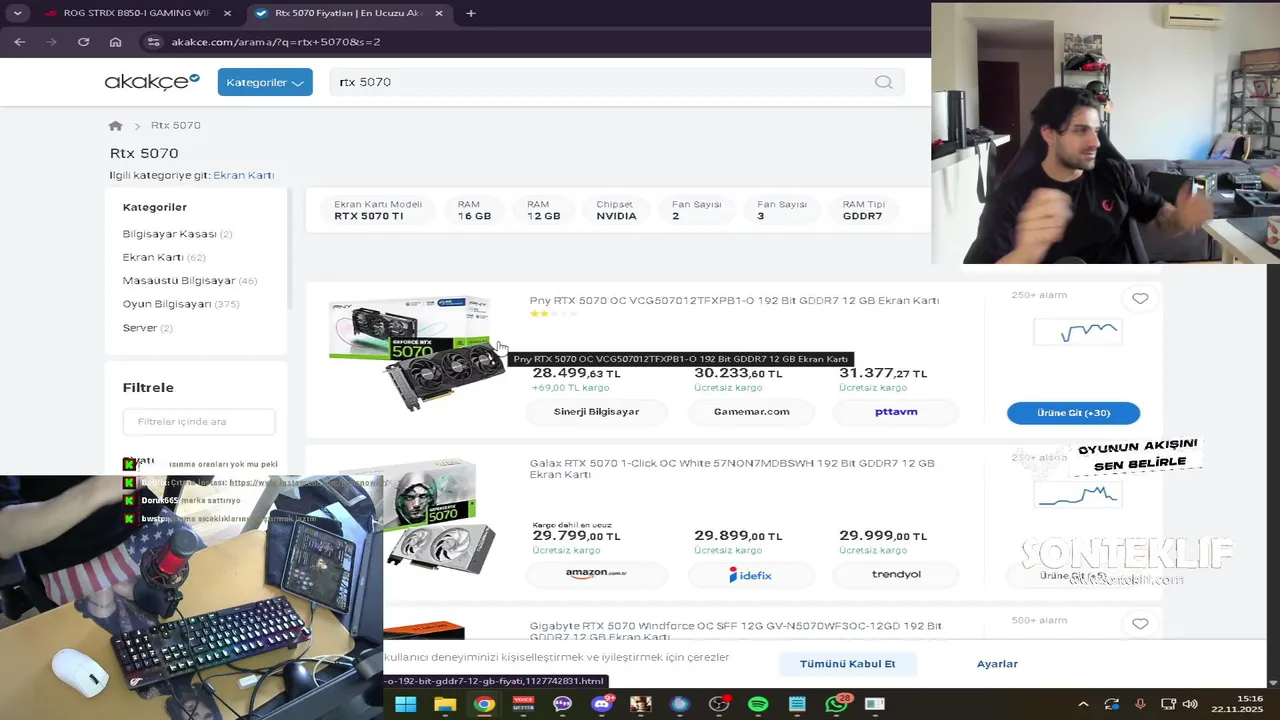
Task: Open the Windows Start menu
Action: [405, 704]
